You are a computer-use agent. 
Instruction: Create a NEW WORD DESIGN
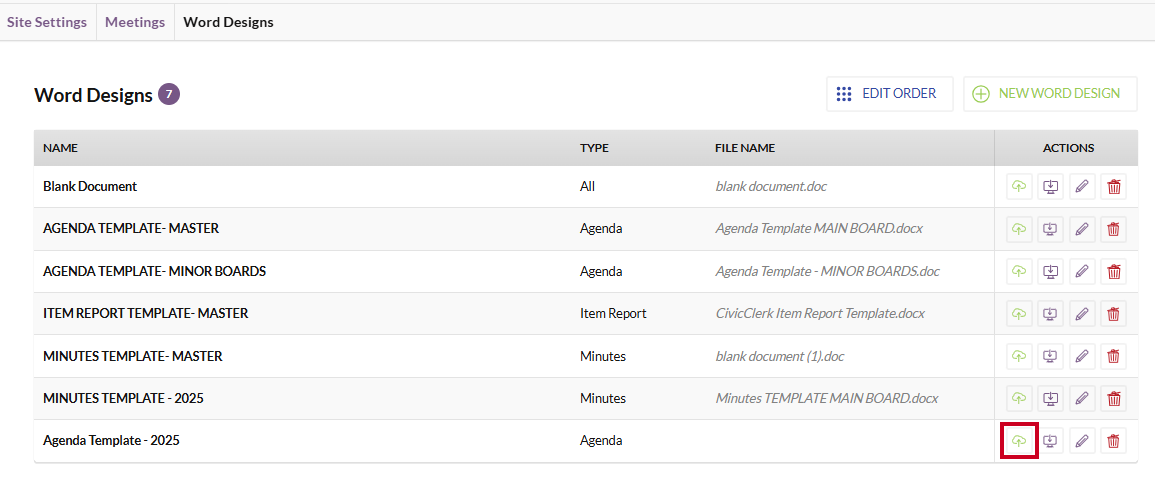1050,94
